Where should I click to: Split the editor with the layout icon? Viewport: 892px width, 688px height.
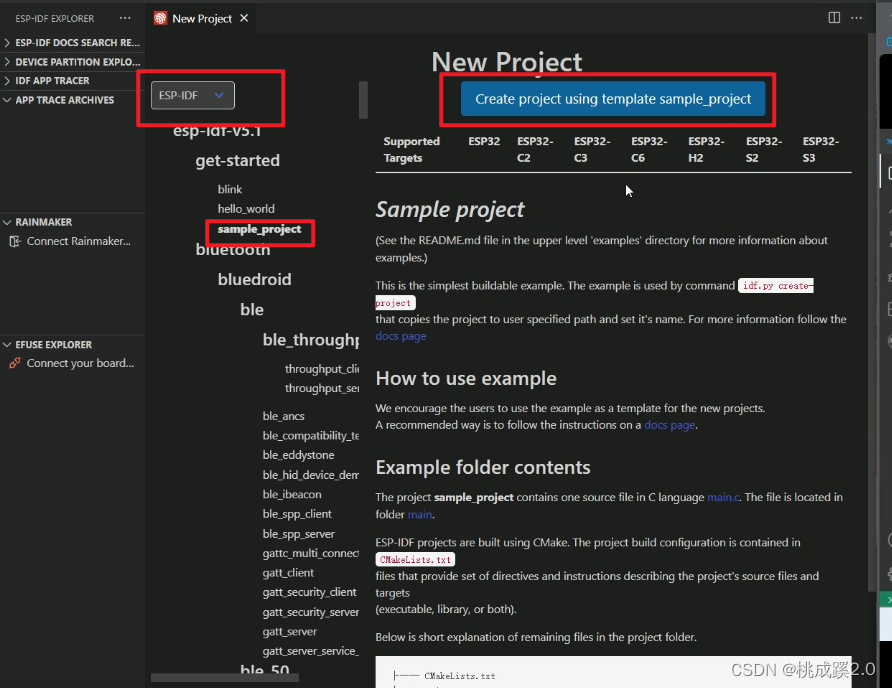pyautogui.click(x=834, y=18)
